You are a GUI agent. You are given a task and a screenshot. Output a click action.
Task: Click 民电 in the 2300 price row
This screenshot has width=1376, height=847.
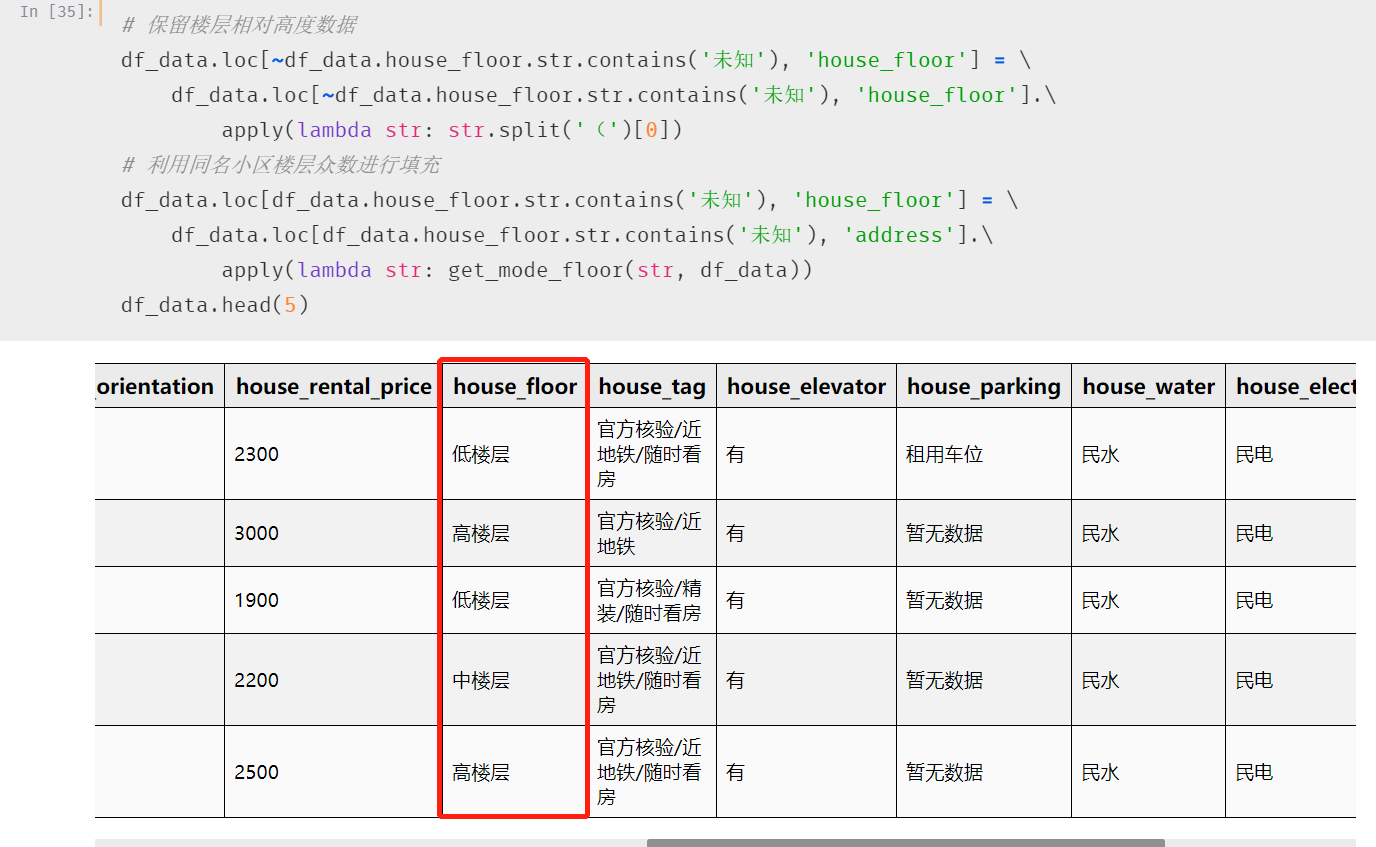[x=1254, y=454]
